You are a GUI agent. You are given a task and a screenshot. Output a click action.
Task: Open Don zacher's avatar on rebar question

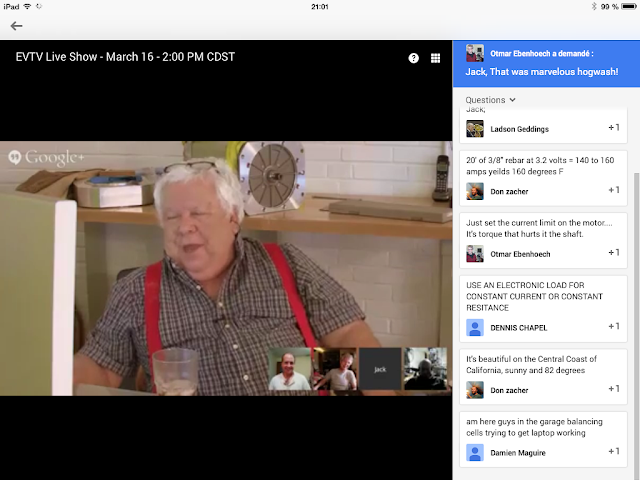475,191
